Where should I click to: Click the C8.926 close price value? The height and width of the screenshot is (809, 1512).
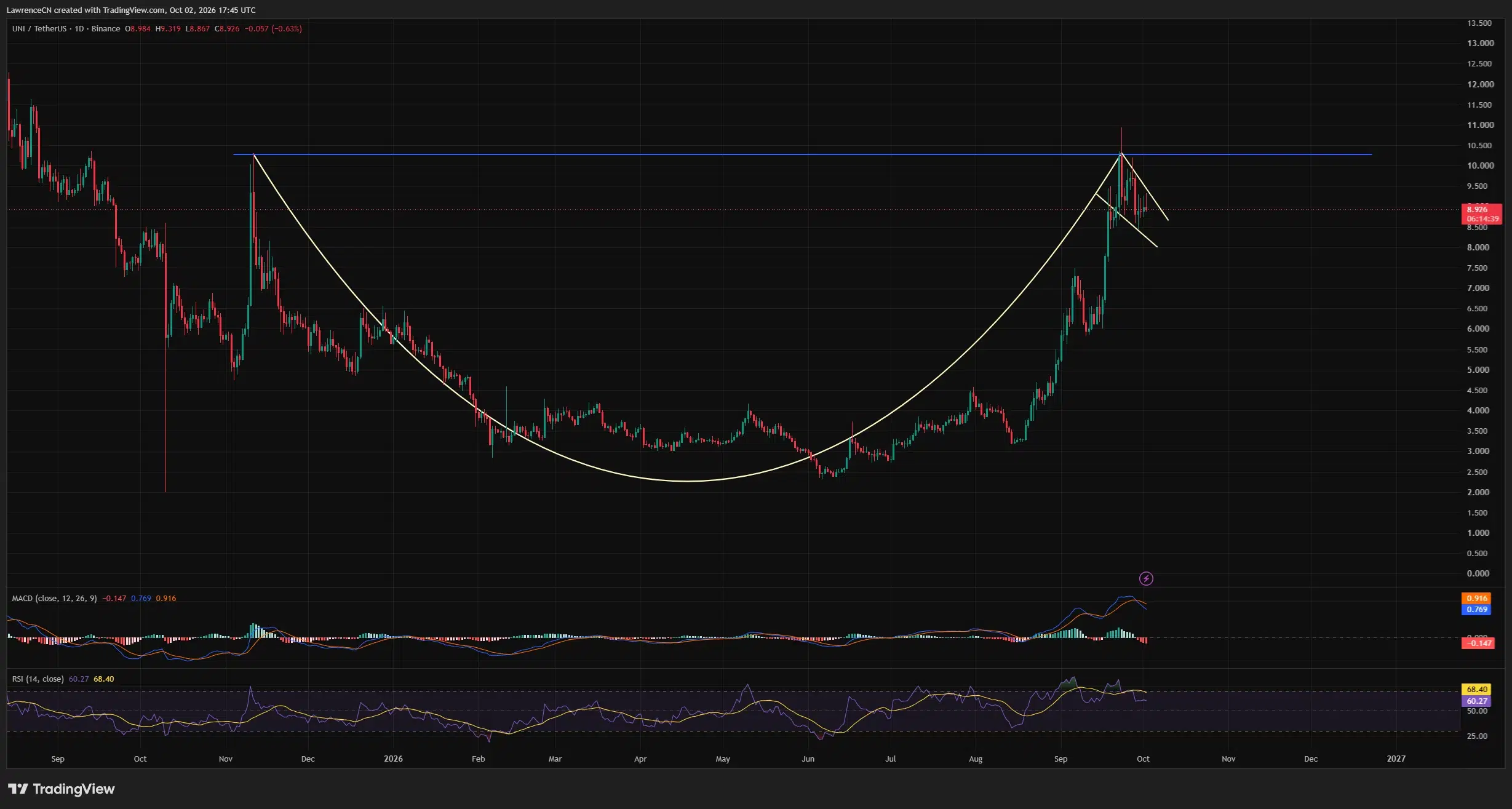(x=227, y=29)
